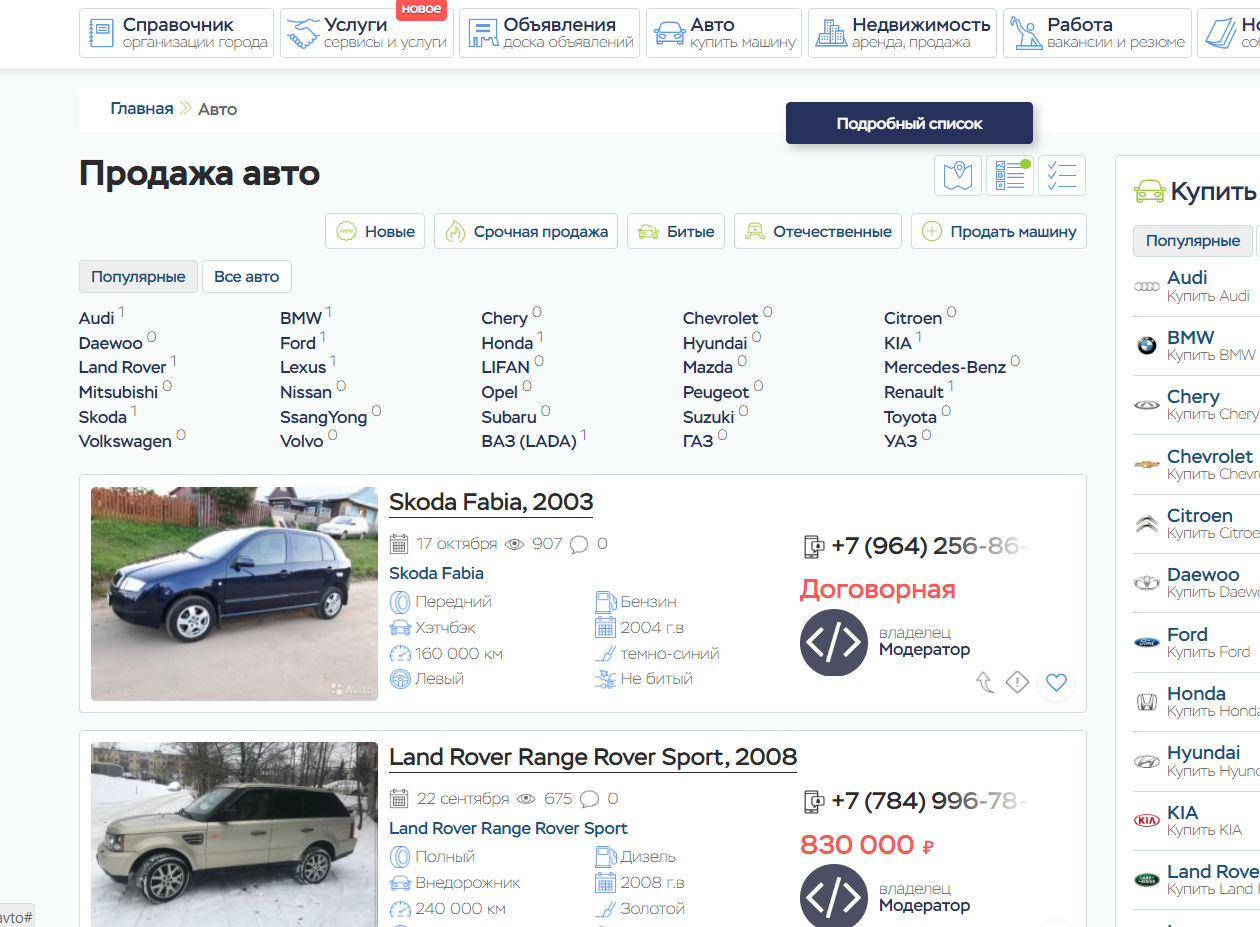Open the Land Rover brand link
The image size is (1260, 927).
pyautogui.click(x=122, y=367)
